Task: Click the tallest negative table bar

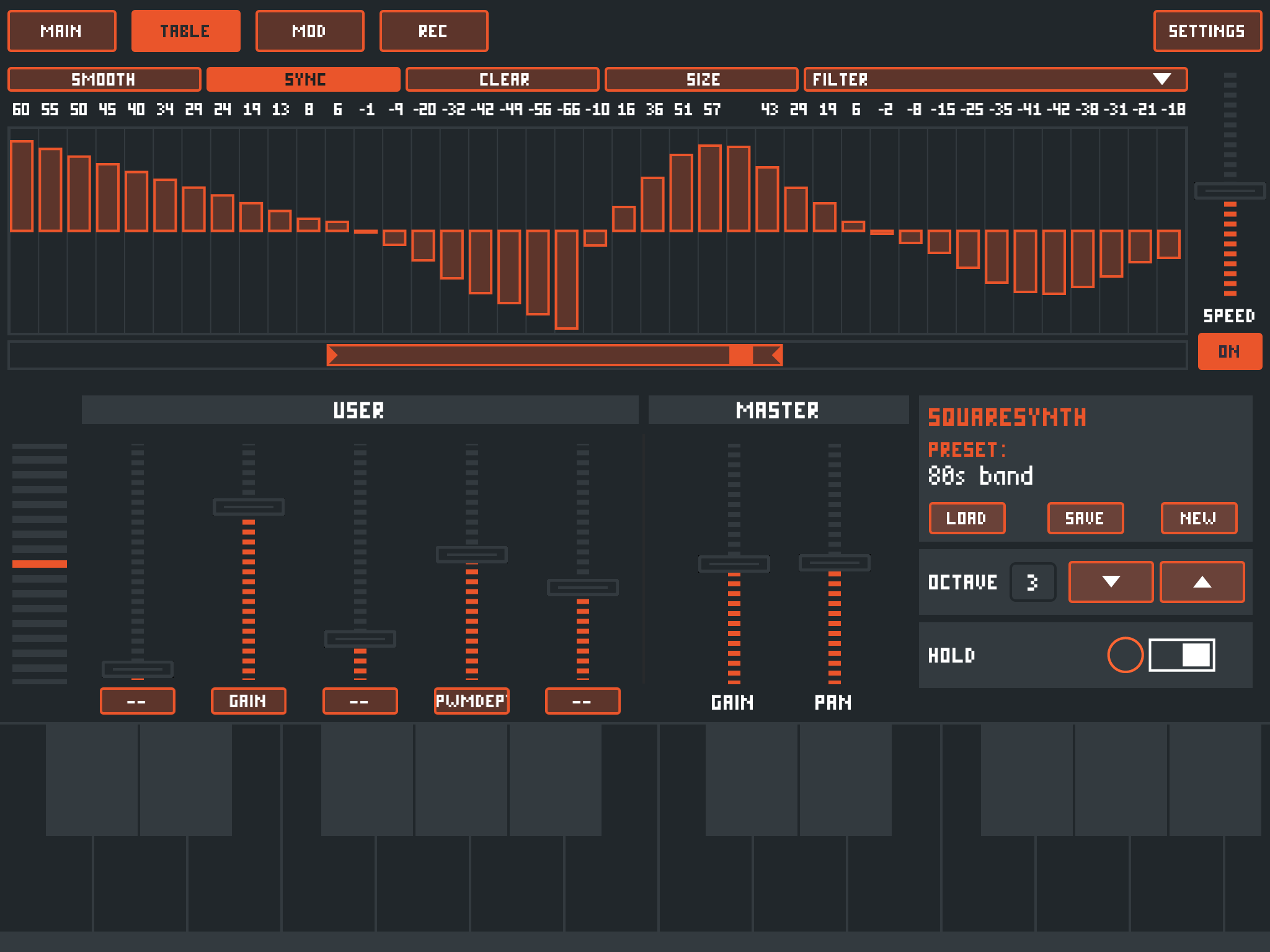Action: [566, 279]
